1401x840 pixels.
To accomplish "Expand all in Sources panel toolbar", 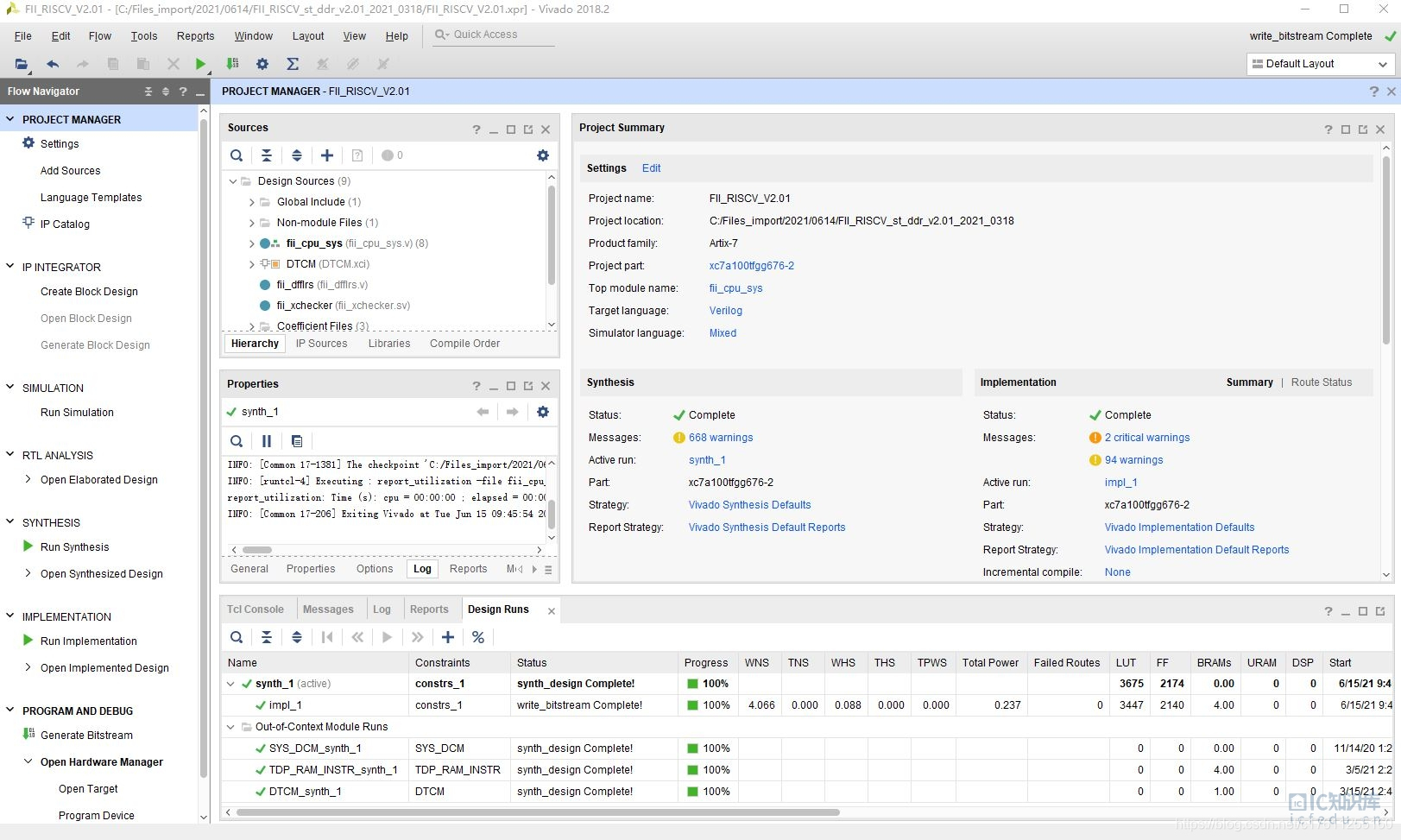I will (x=297, y=155).
